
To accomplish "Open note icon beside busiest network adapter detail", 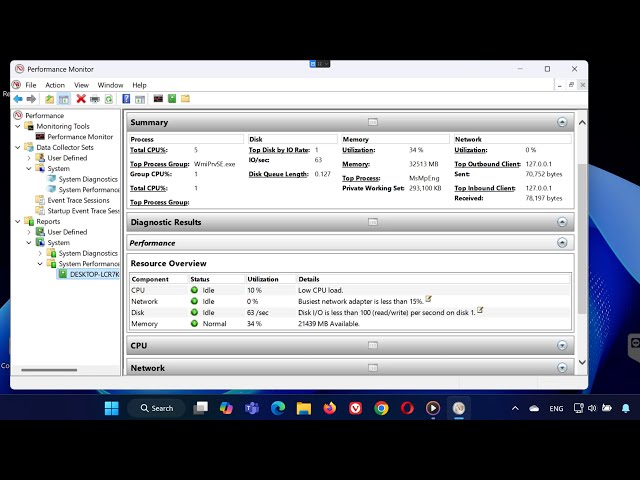I will [x=428, y=299].
